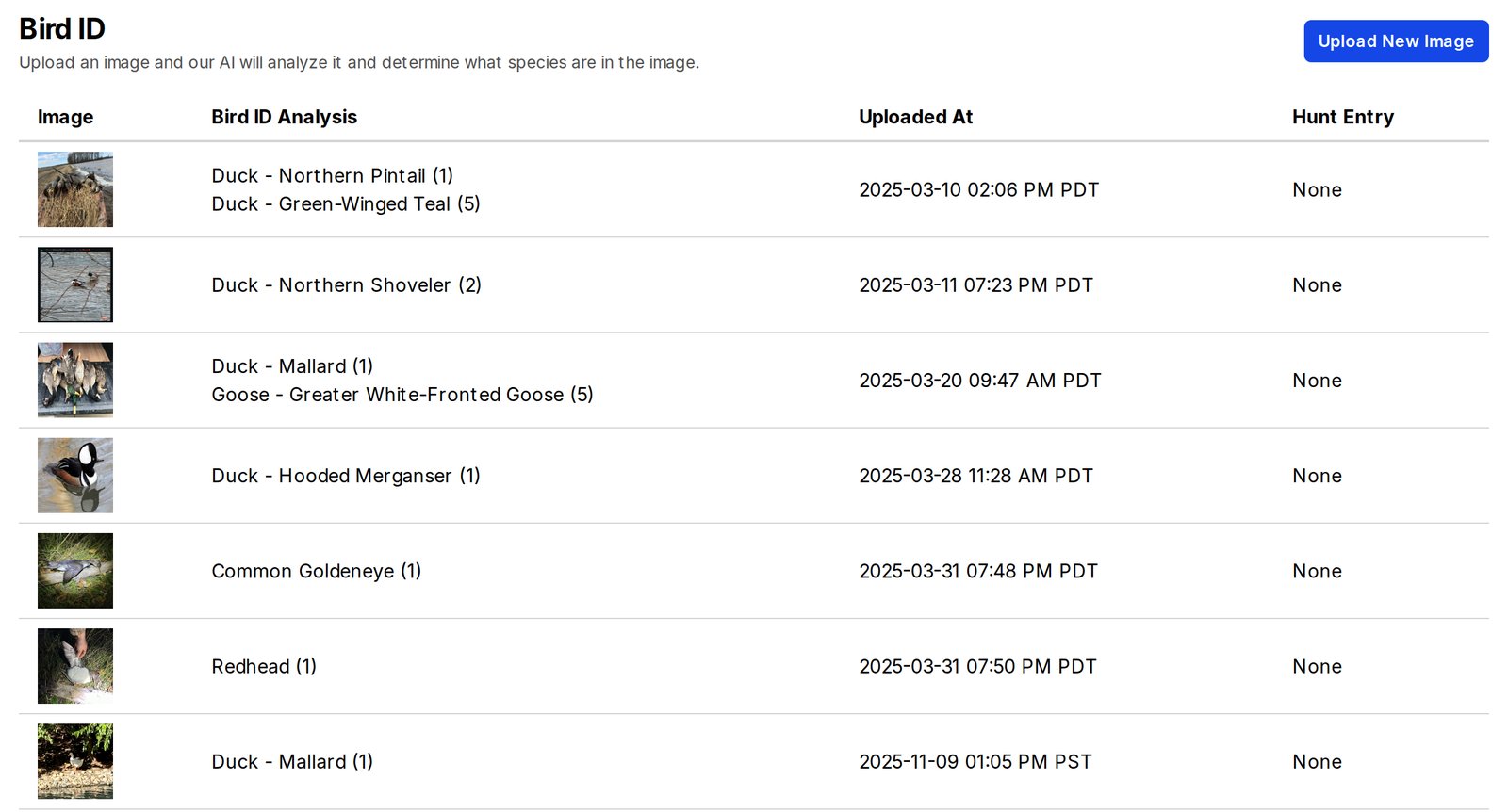Open the Northern Pintail photo thumbnail

click(x=75, y=189)
